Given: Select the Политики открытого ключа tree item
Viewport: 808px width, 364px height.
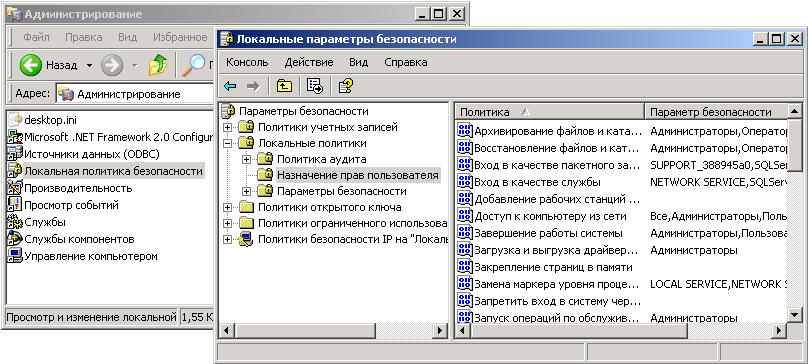Looking at the screenshot, I should tap(329, 207).
